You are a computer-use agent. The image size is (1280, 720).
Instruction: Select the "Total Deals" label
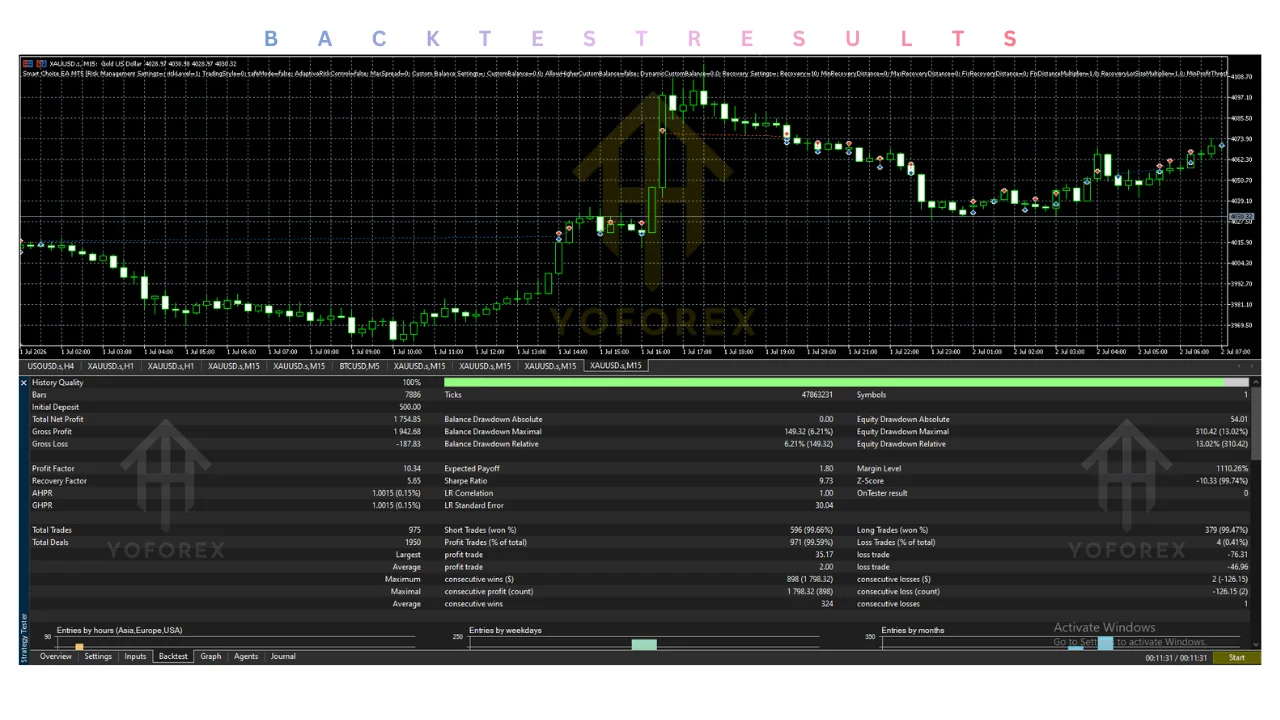point(52,542)
